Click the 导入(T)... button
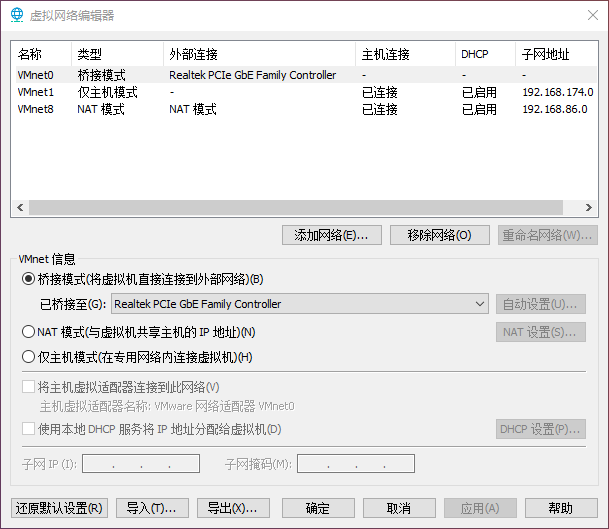The height and width of the screenshot is (529, 609). coord(152,508)
